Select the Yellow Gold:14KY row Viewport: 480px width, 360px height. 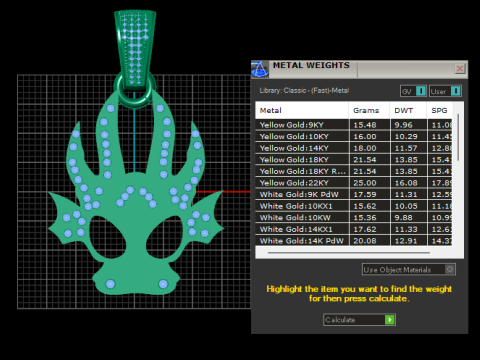coord(354,148)
